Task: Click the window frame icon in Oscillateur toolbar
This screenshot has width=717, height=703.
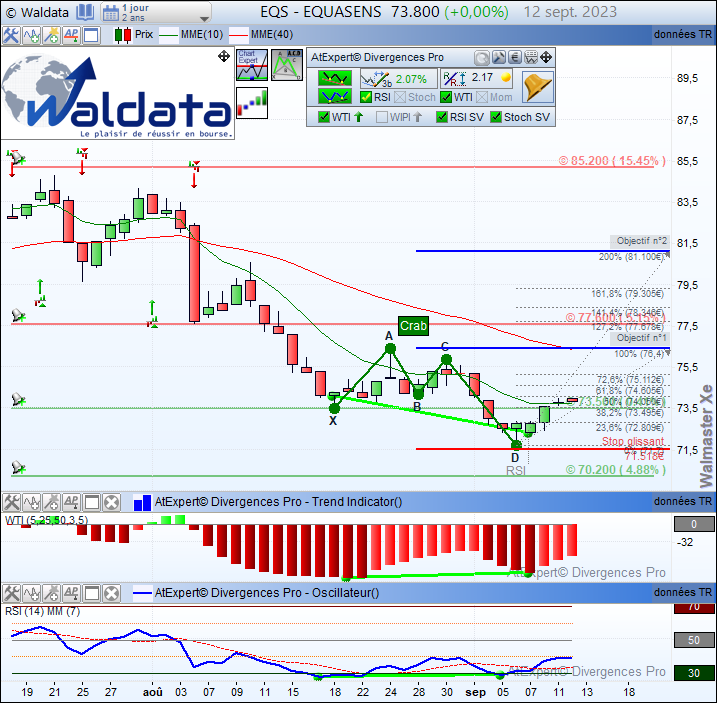Action: click(91, 594)
